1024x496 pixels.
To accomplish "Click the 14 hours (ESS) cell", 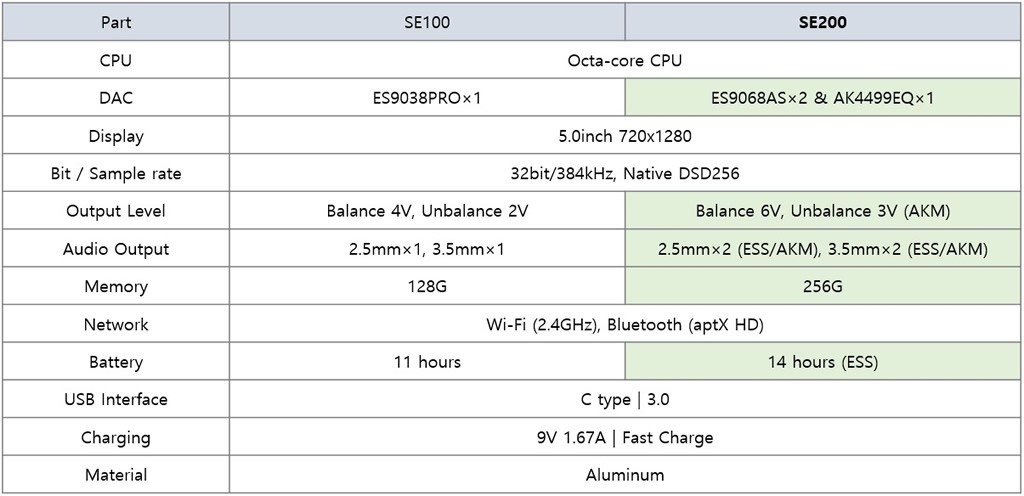I will click(x=823, y=362).
